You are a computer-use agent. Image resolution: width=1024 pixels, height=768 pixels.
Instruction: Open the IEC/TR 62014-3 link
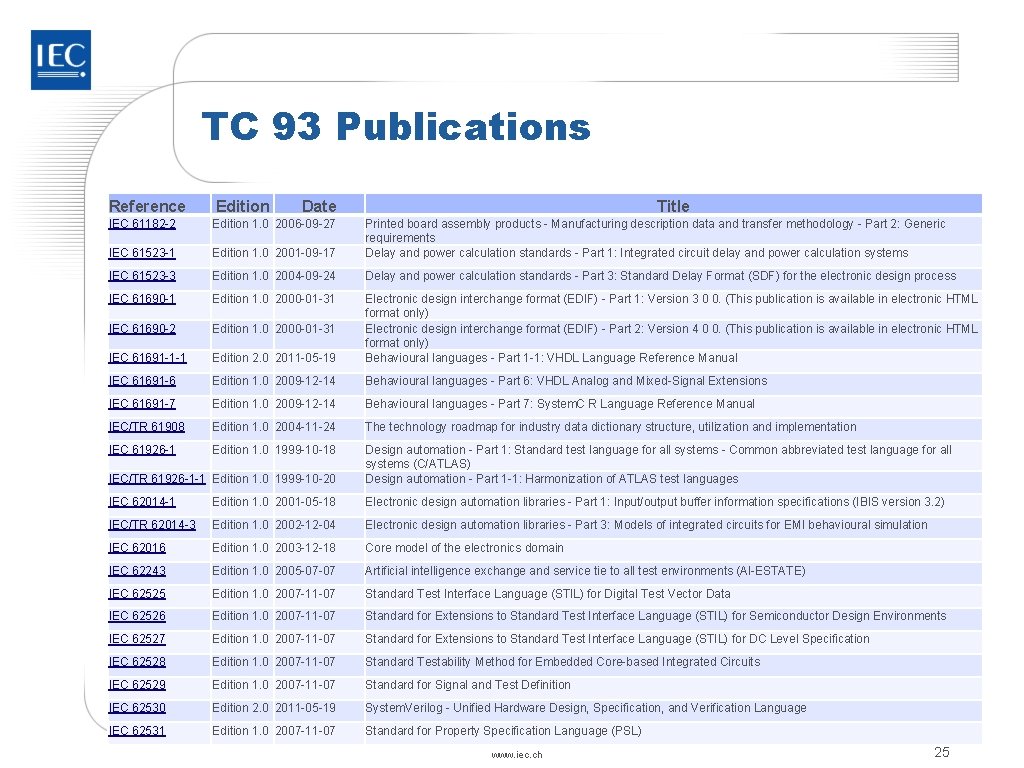click(152, 525)
